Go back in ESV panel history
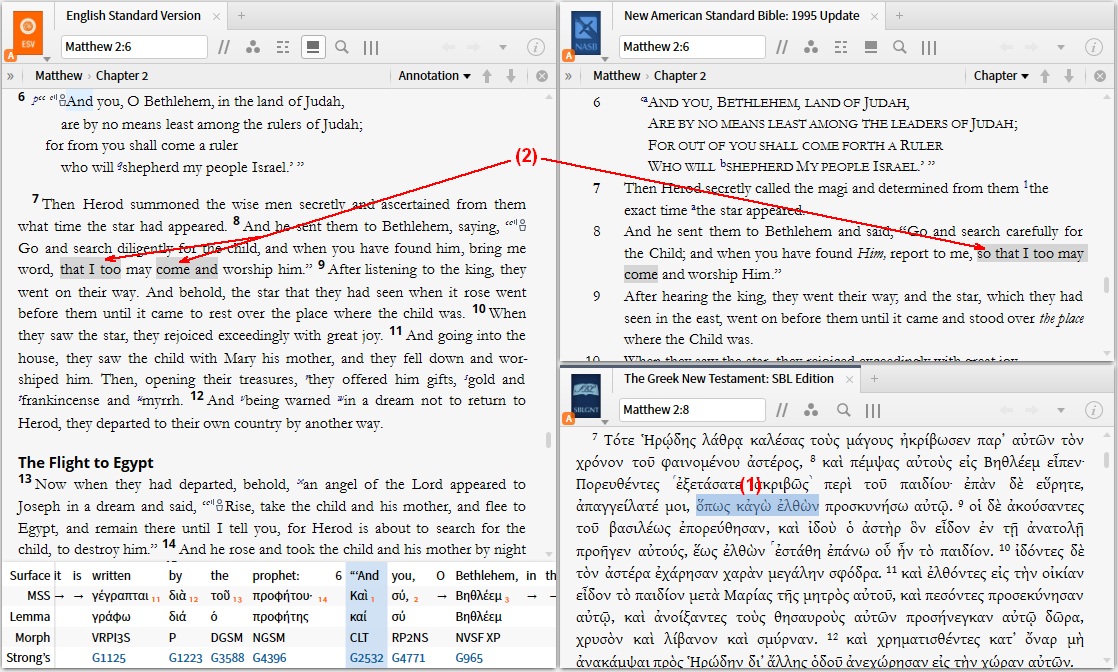 (x=448, y=47)
